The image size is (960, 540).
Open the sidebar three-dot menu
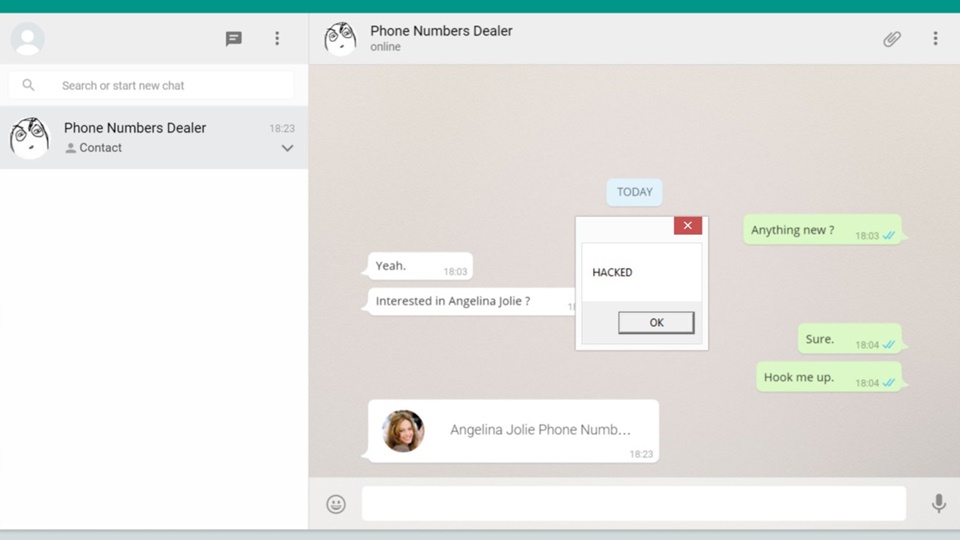[x=277, y=39]
